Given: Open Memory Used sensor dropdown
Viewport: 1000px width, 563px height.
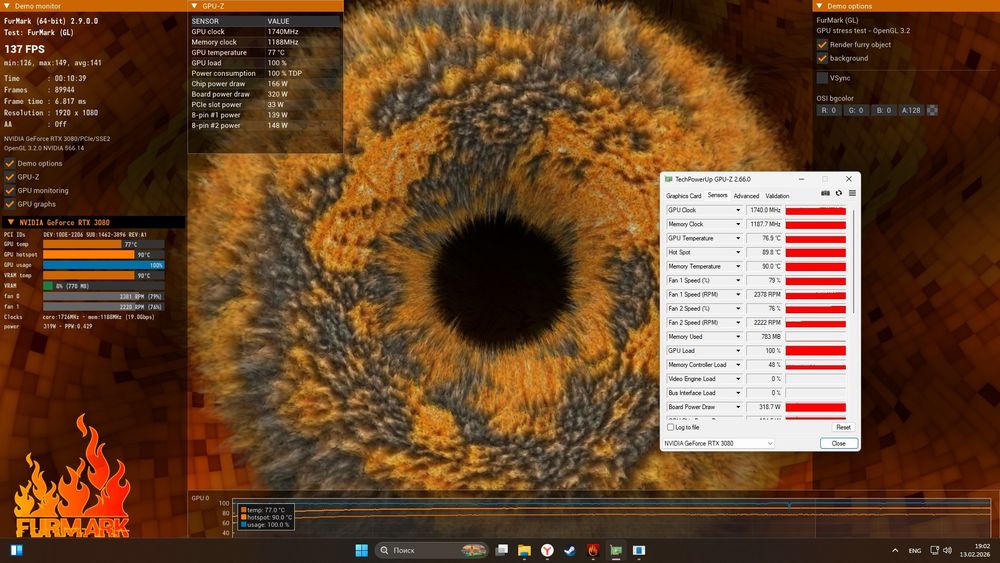Looking at the screenshot, I should pos(738,337).
